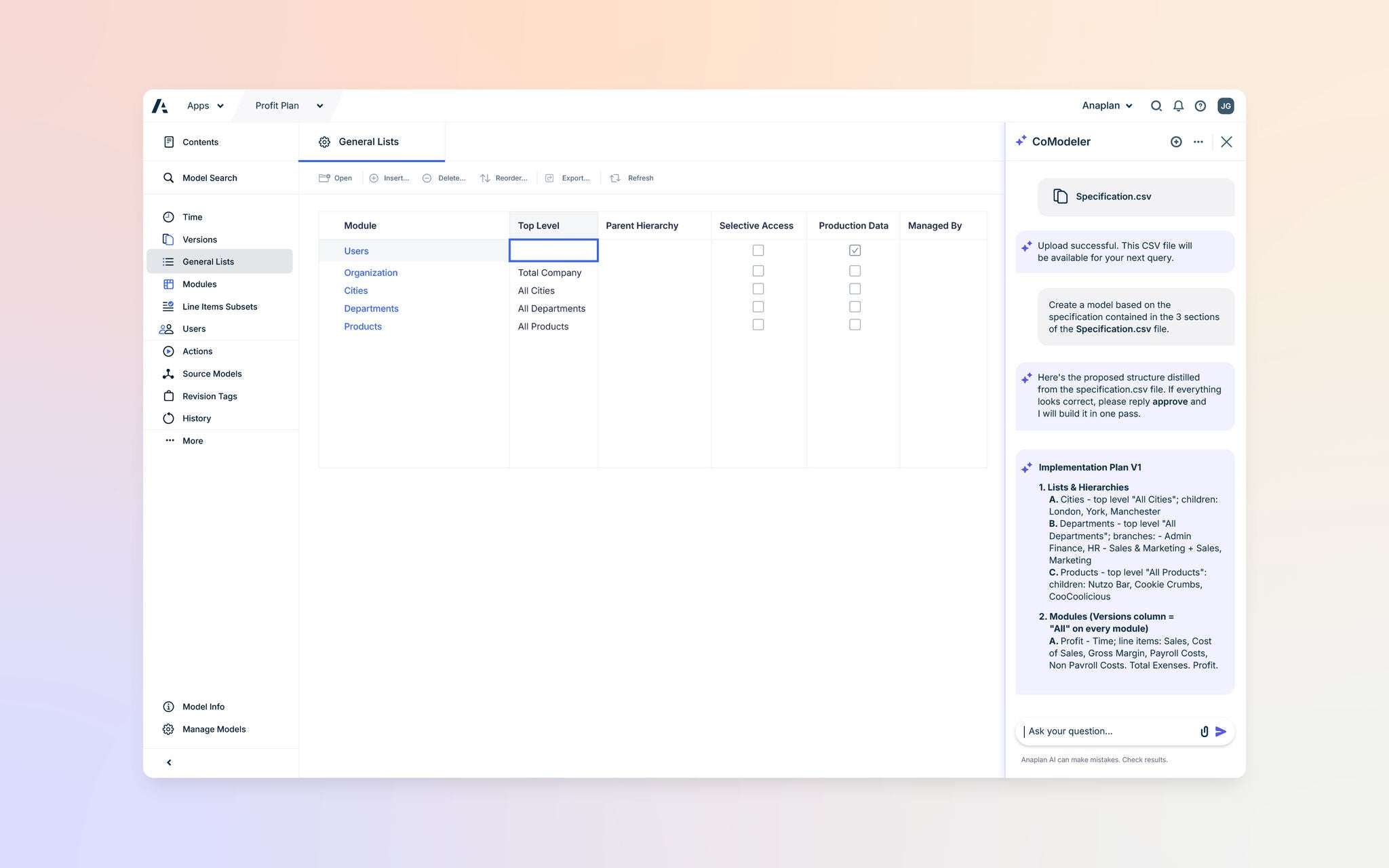This screenshot has height=868, width=1389.
Task: Open search with the magnifier icon
Action: point(1156,106)
